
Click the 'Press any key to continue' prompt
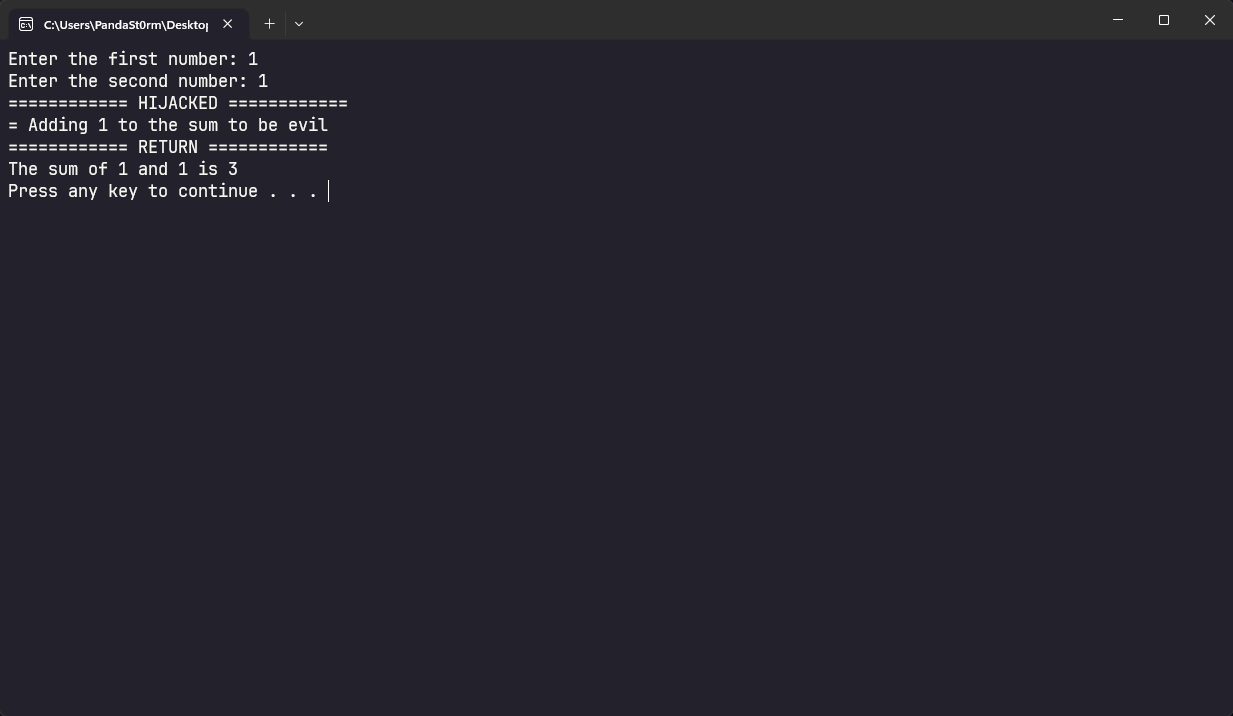click(x=163, y=191)
